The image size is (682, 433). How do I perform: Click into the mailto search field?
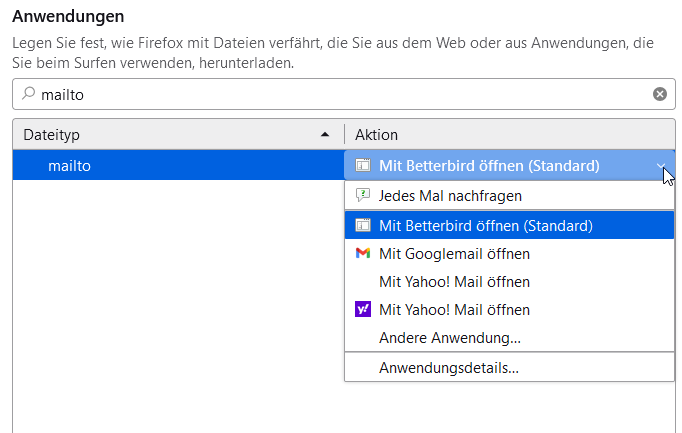340,94
